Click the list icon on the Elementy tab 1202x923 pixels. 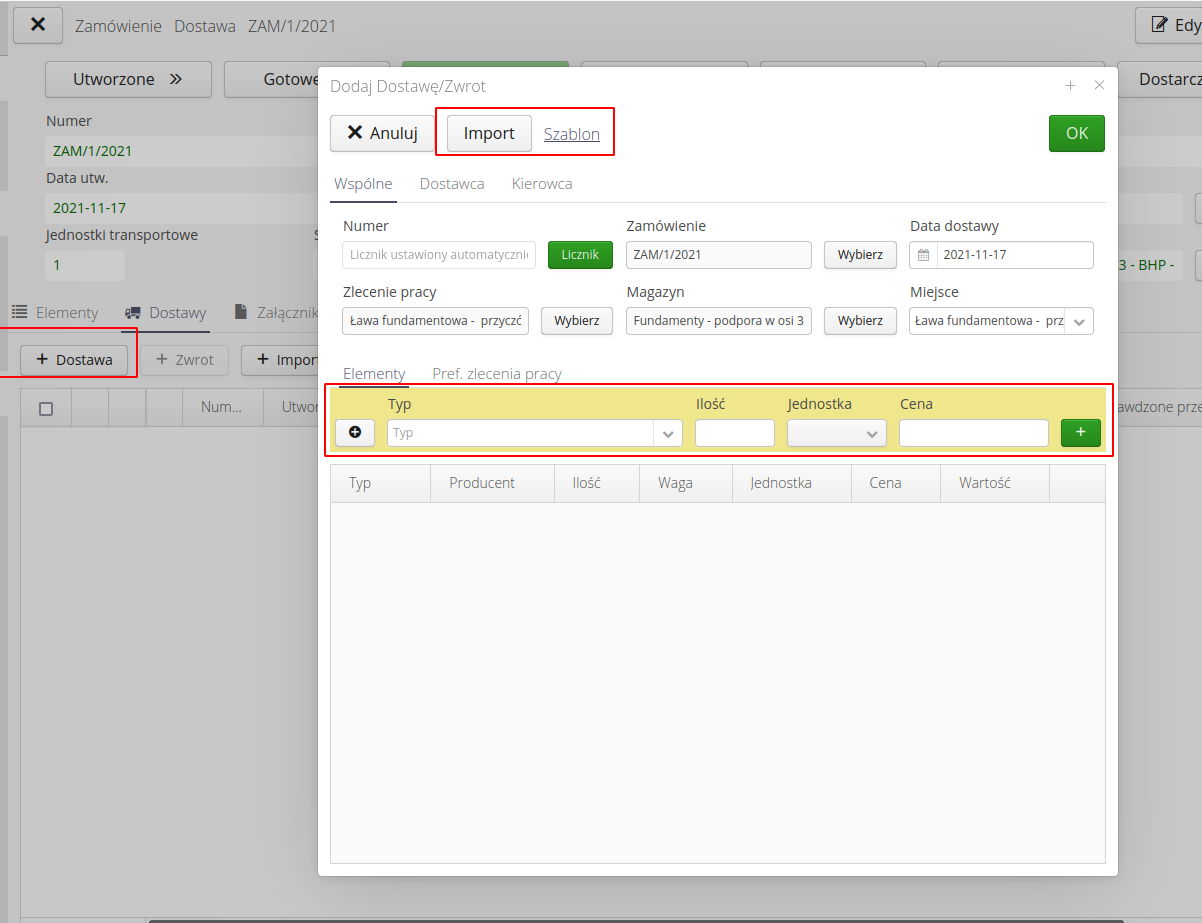click(22, 312)
